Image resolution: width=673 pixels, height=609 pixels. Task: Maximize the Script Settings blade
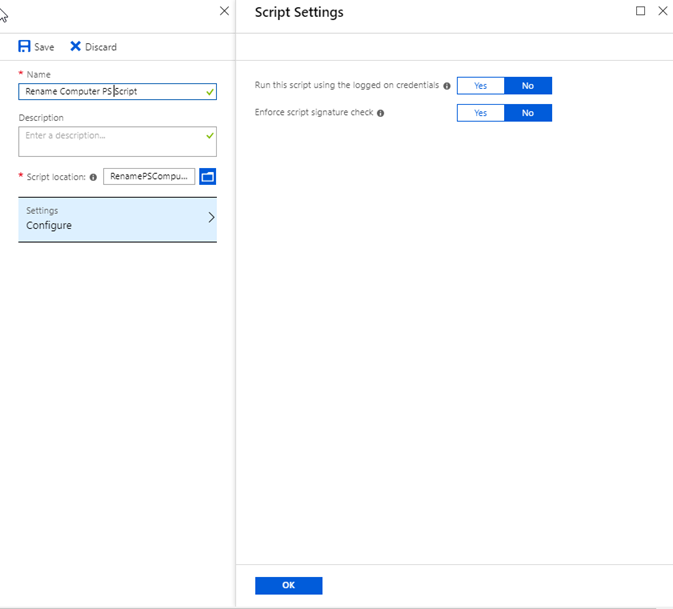tap(640, 11)
